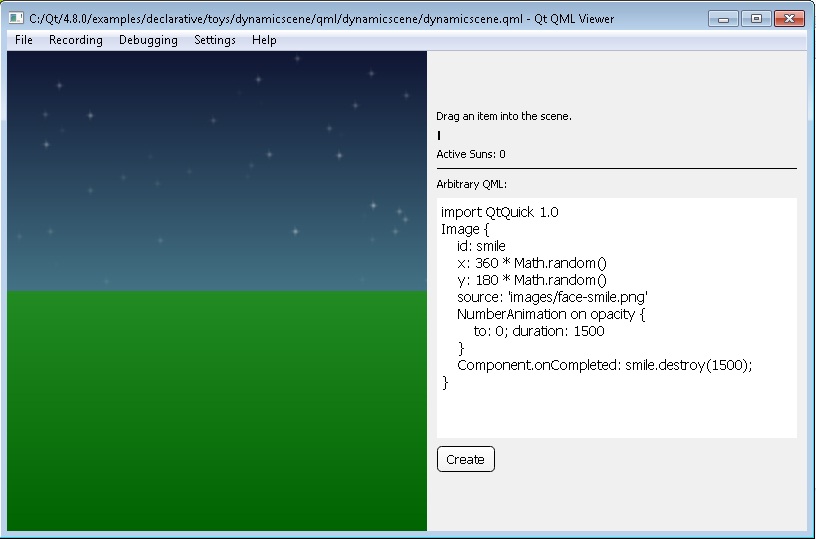The width and height of the screenshot is (818, 539).
Task: Click the source 'images/face-smile.png' line
Action: (x=552, y=297)
